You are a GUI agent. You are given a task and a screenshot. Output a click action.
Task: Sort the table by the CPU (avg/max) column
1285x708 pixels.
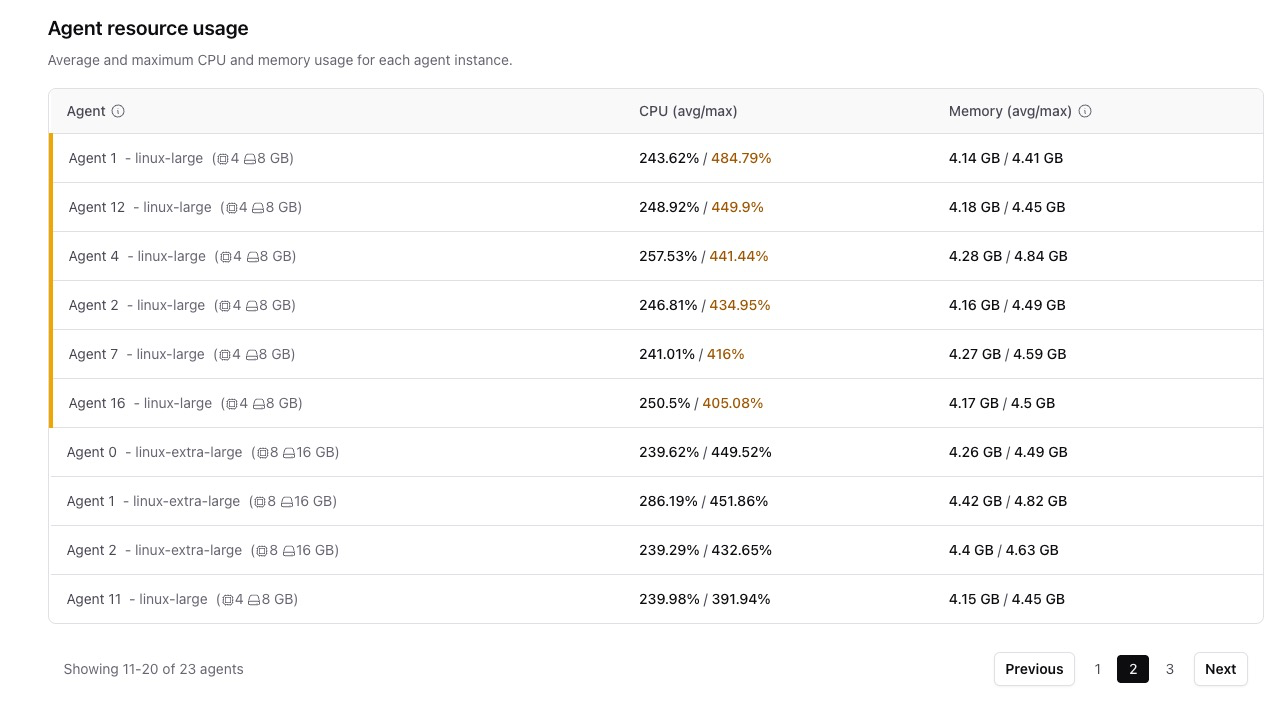coord(688,111)
